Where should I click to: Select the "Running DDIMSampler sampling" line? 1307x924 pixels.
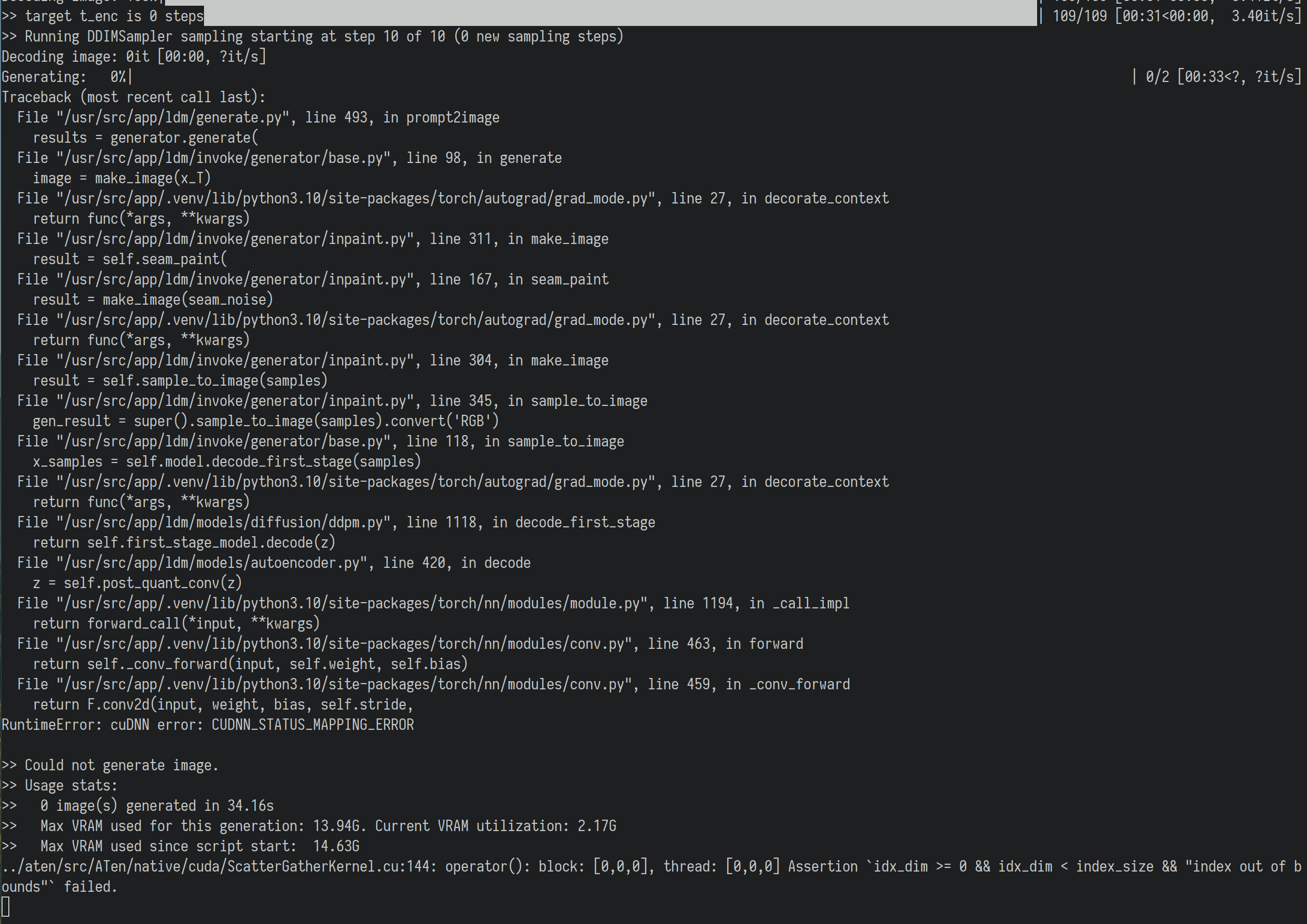coord(312,36)
